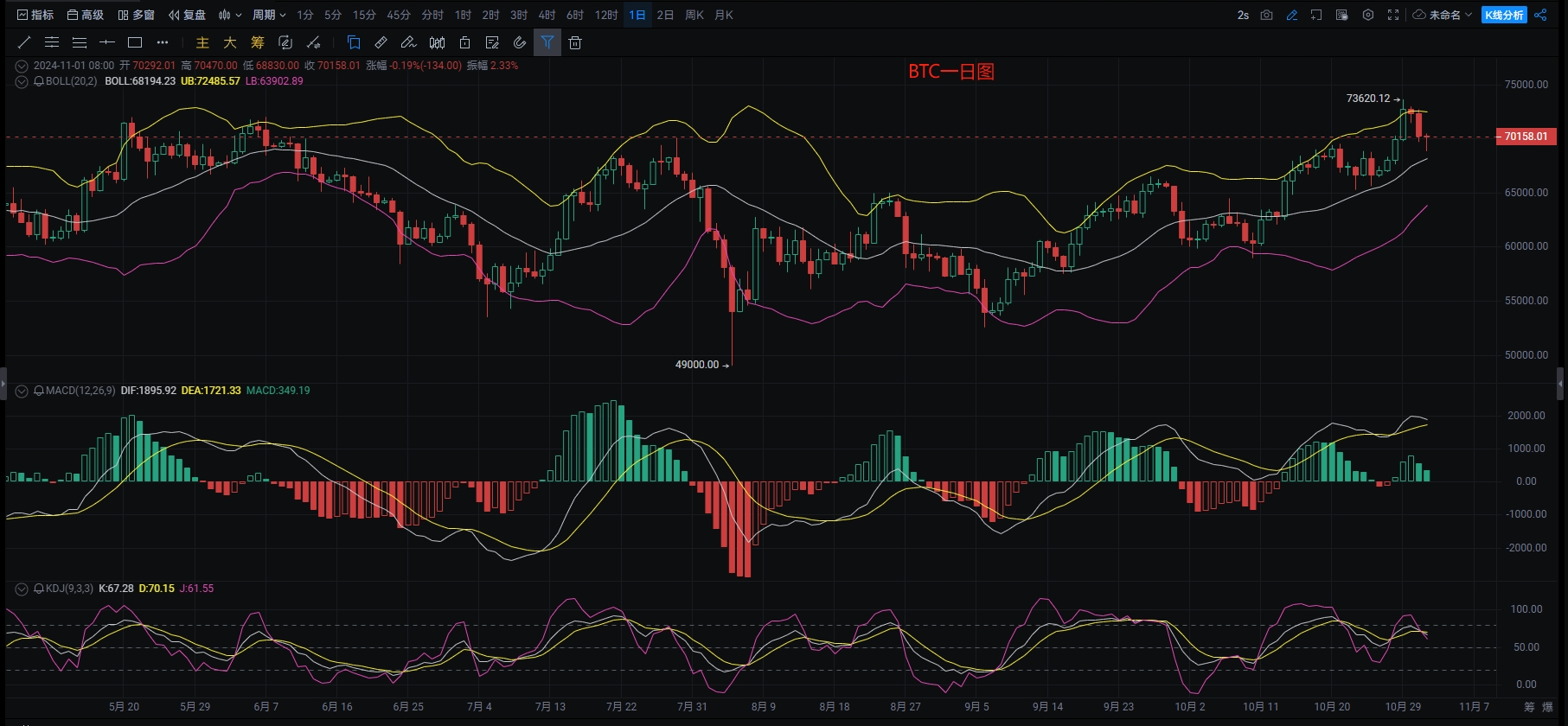Screen dimensions: 1568x726
Task: Select the rectangle drawing tool
Action: click(x=135, y=42)
